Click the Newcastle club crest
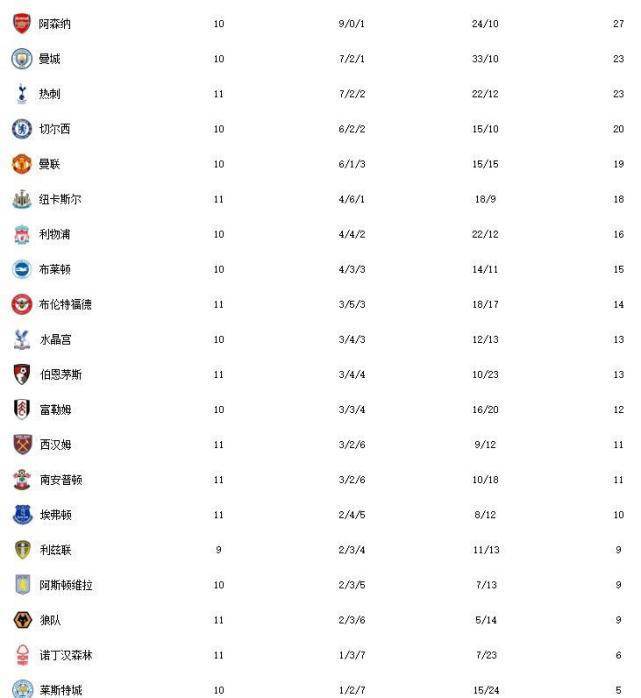Image resolution: width=641 pixels, height=698 pixels. pos(21,199)
